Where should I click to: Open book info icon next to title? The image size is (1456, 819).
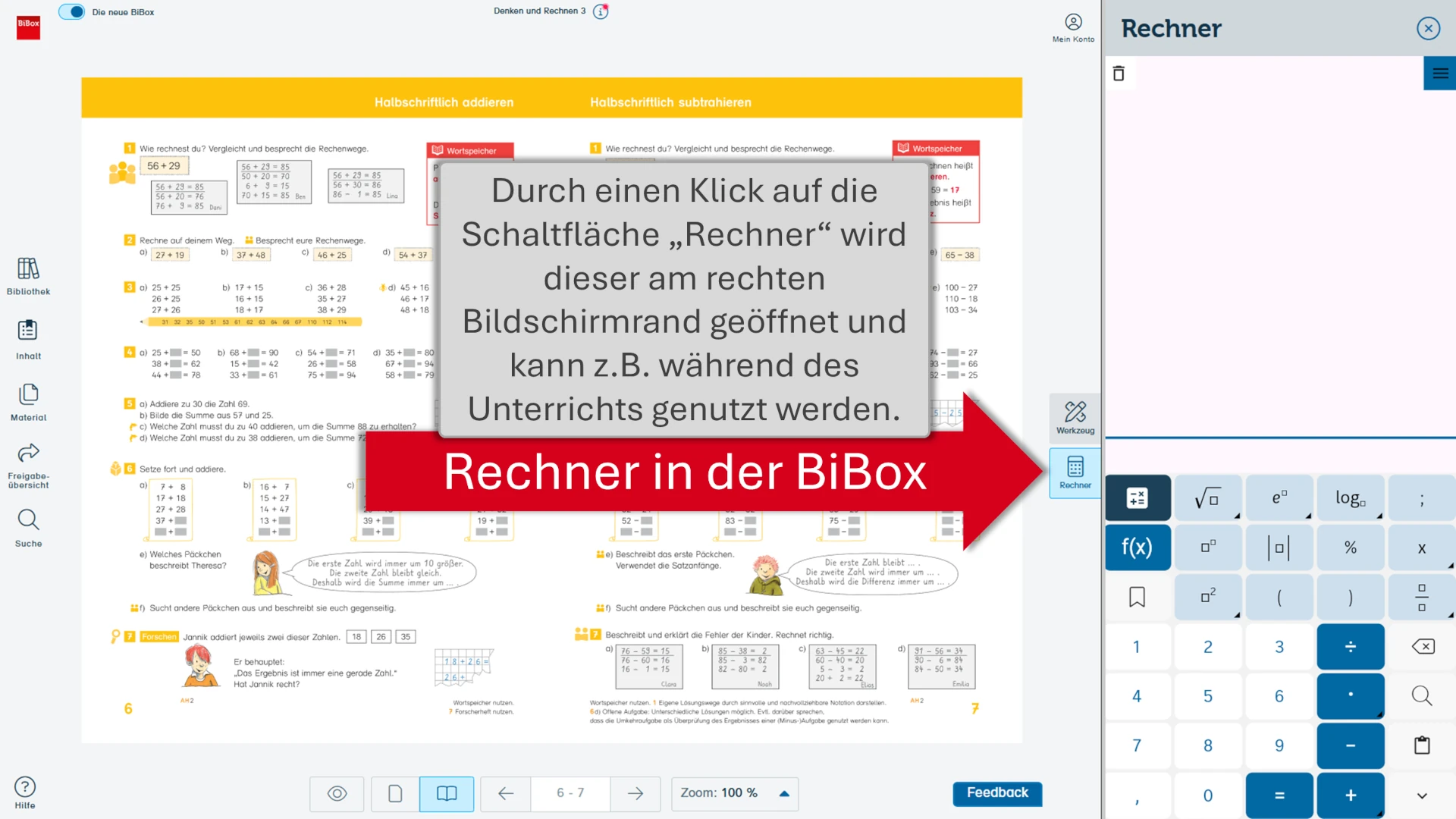601,11
